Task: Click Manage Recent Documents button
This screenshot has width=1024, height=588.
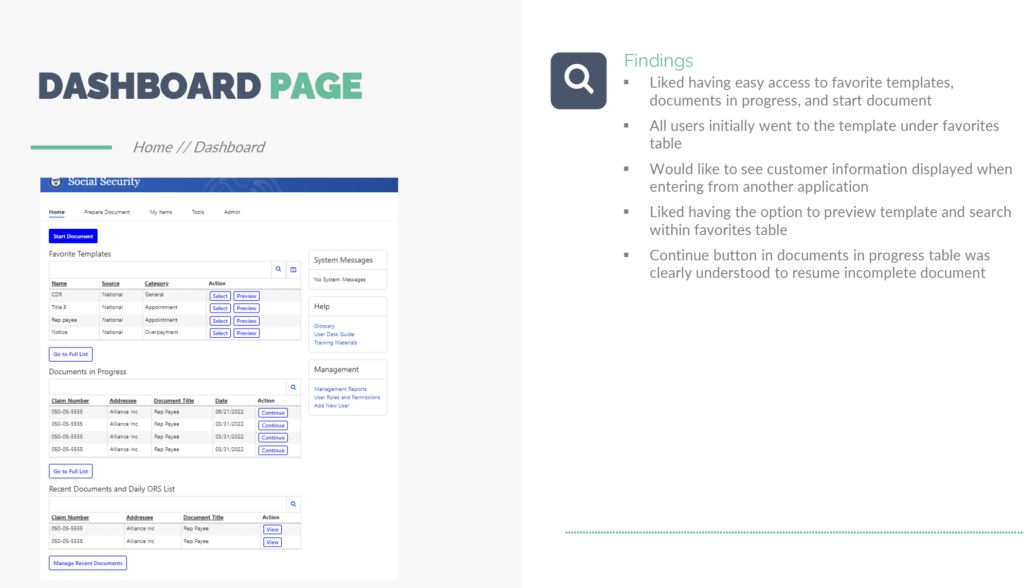Action: [88, 563]
